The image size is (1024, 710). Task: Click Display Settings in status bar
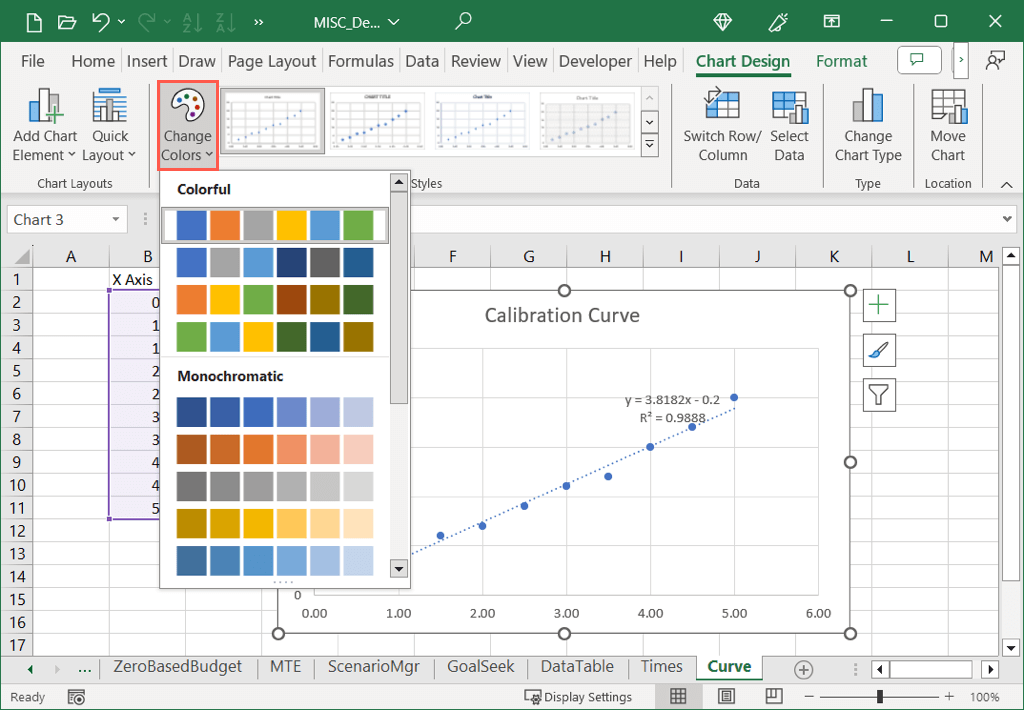pos(579,697)
